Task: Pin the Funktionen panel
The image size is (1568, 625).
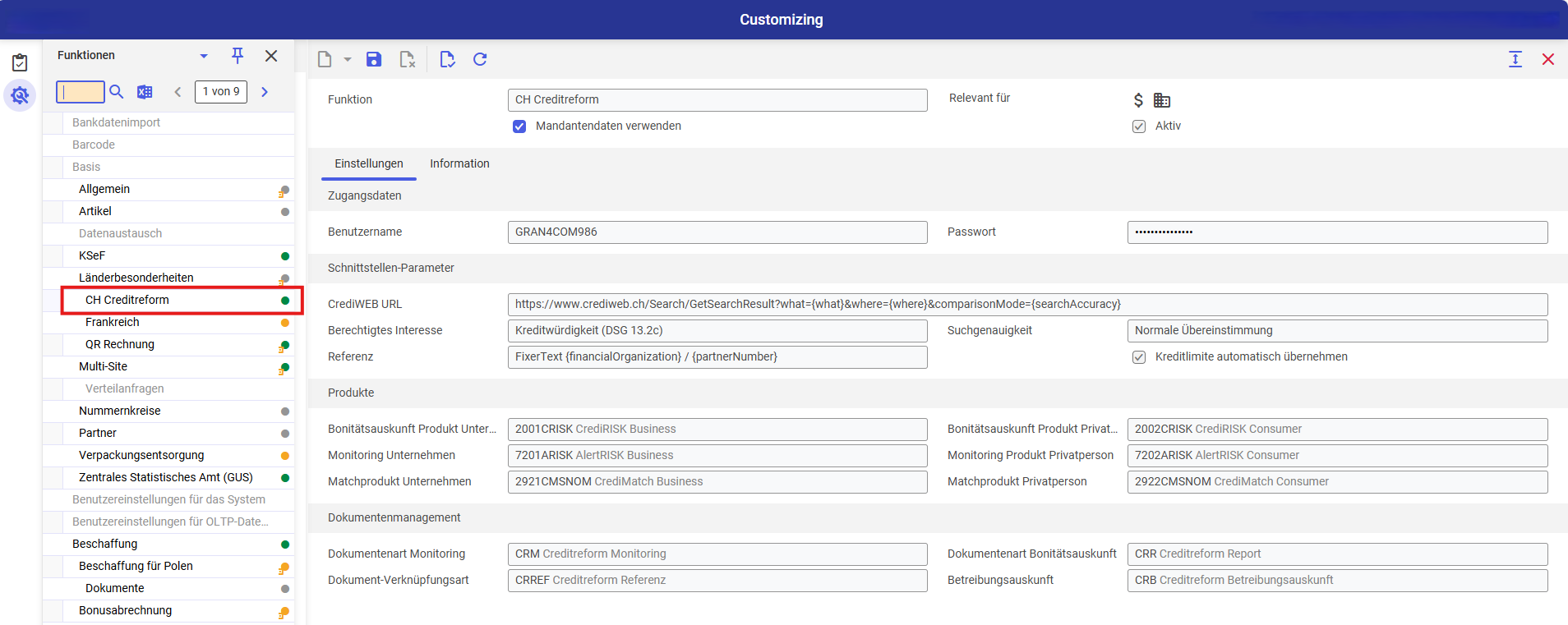Action: pyautogui.click(x=238, y=56)
